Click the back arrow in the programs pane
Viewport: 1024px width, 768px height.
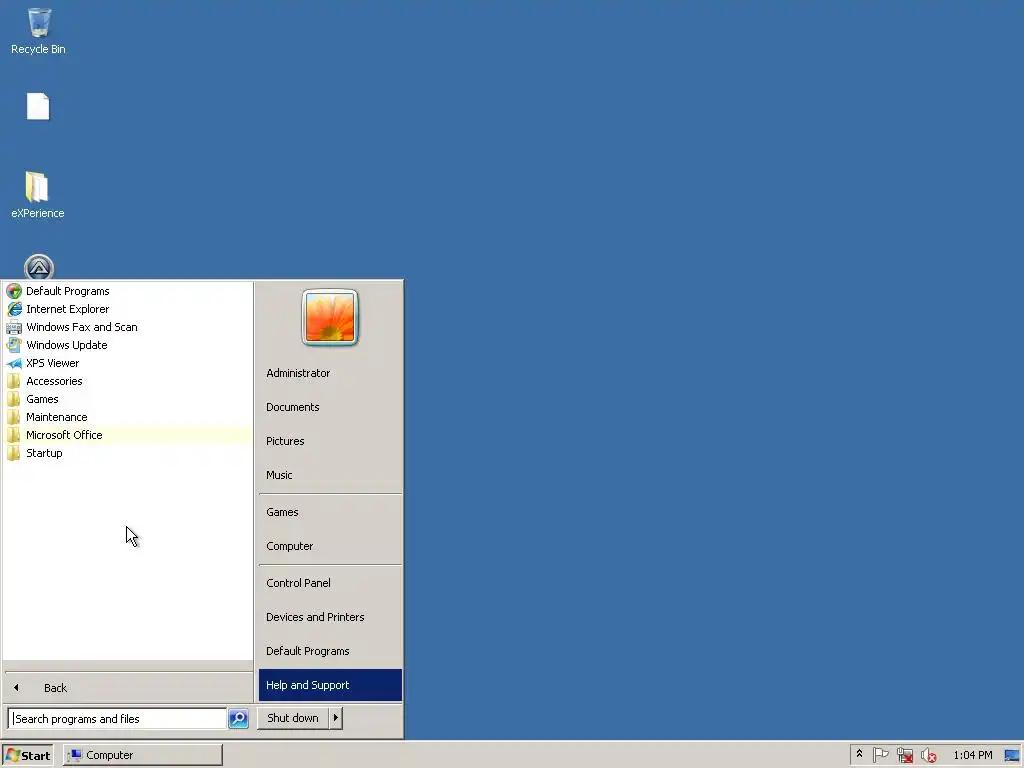coord(16,688)
